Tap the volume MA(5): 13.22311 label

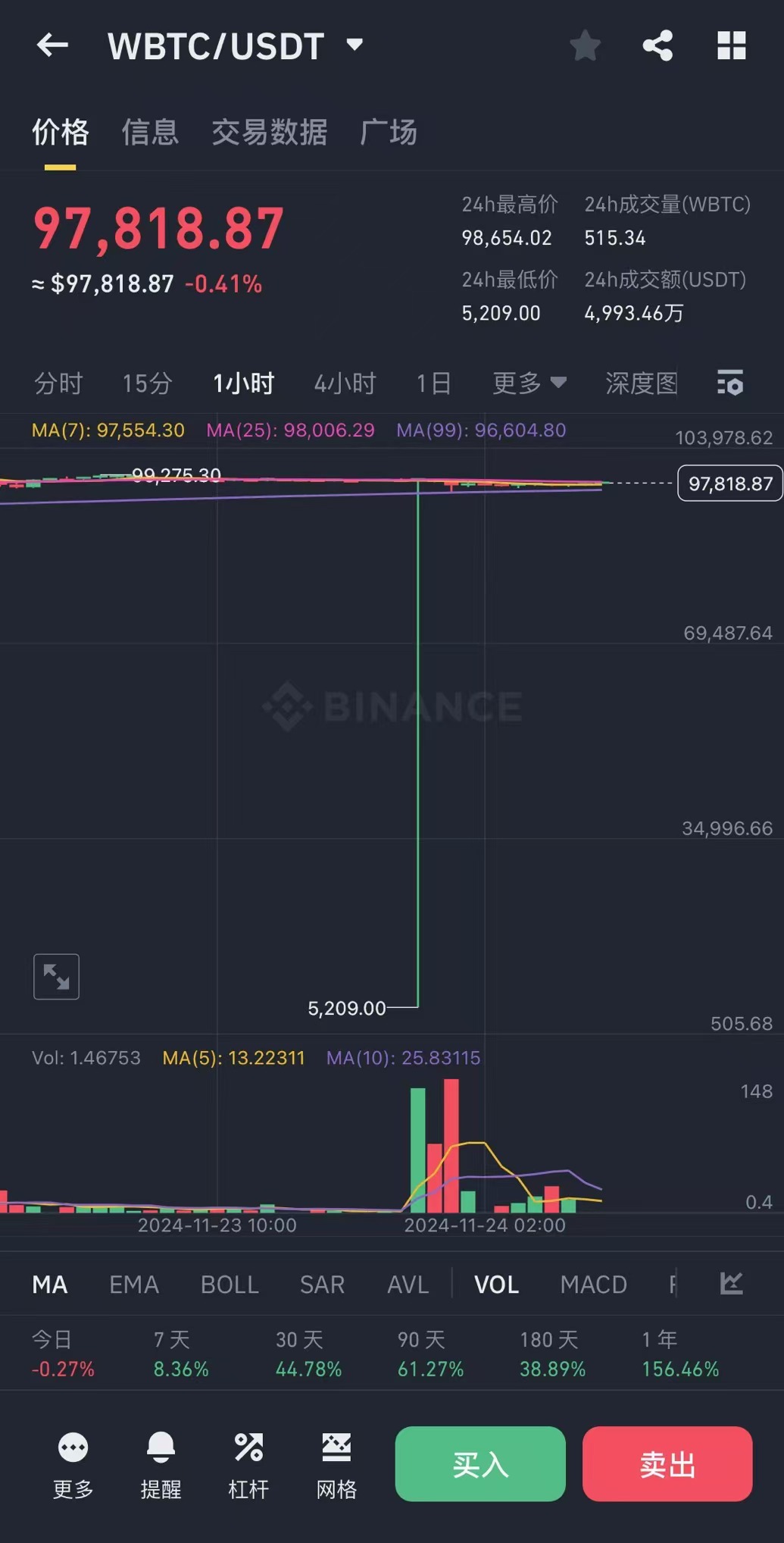click(x=234, y=1058)
